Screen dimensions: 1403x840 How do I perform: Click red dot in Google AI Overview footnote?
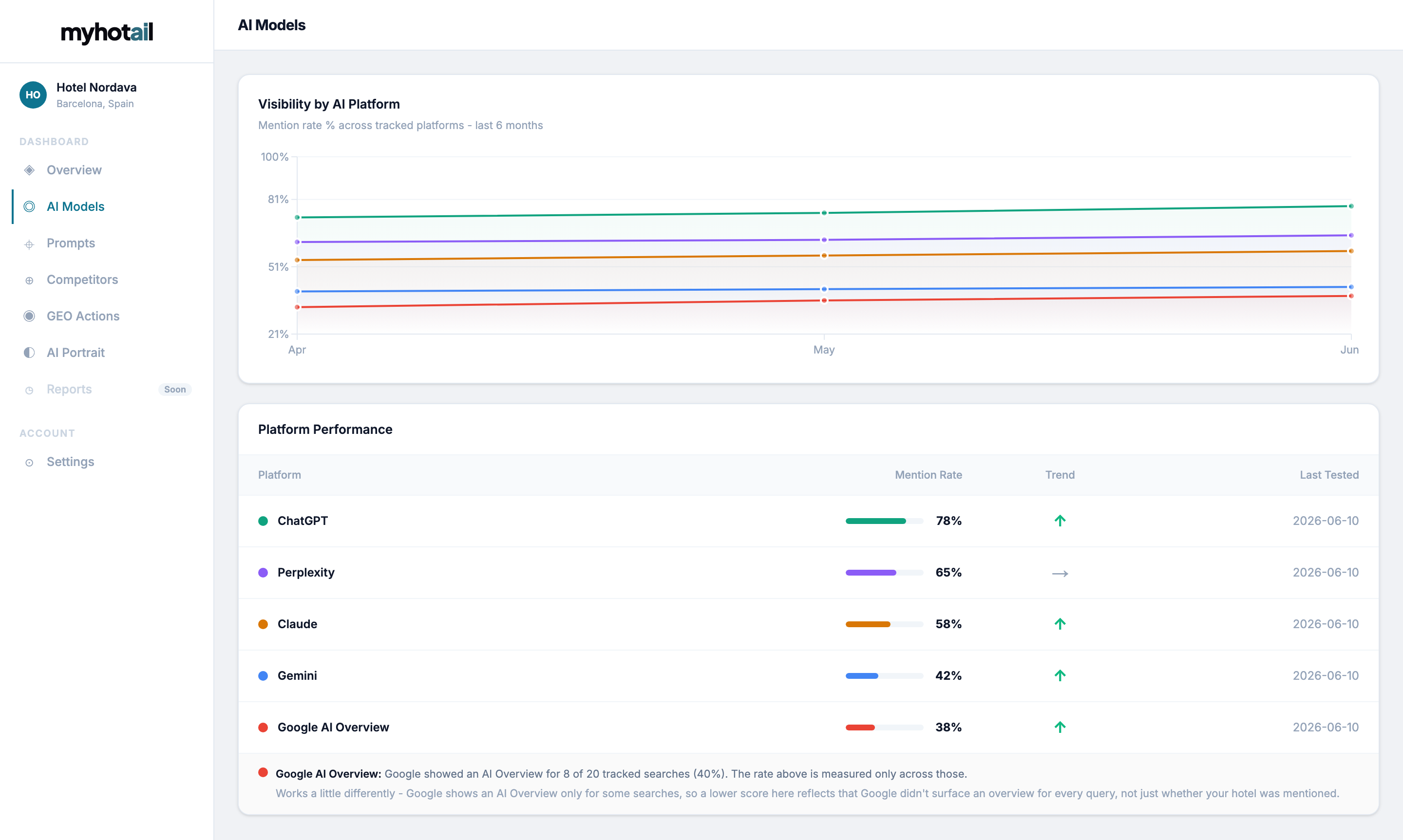[x=263, y=772]
